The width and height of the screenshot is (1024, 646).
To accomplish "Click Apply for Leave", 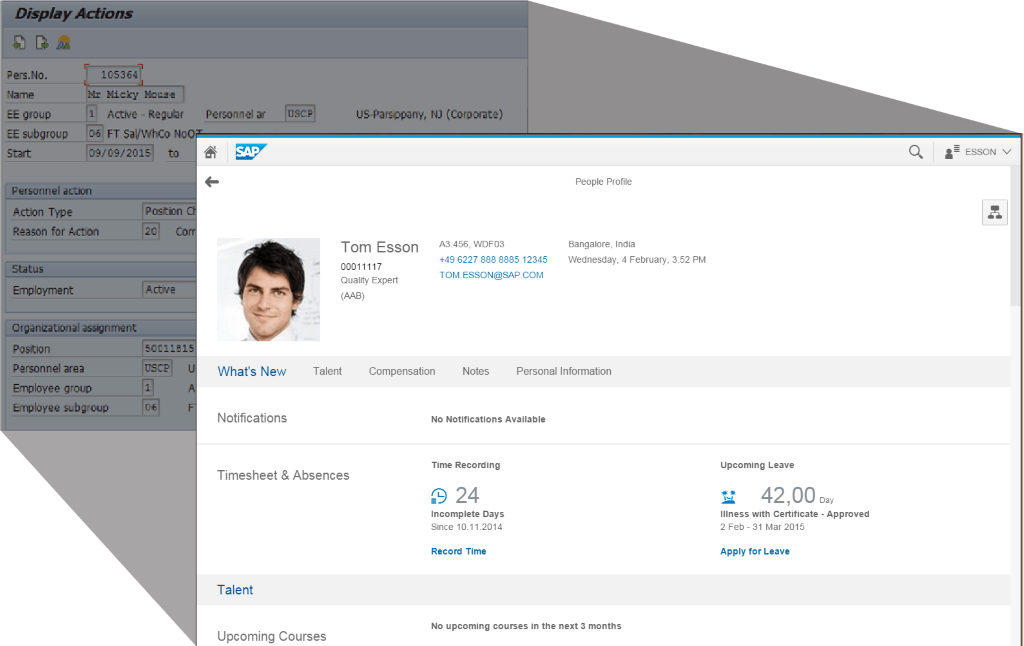I will pyautogui.click(x=754, y=550).
